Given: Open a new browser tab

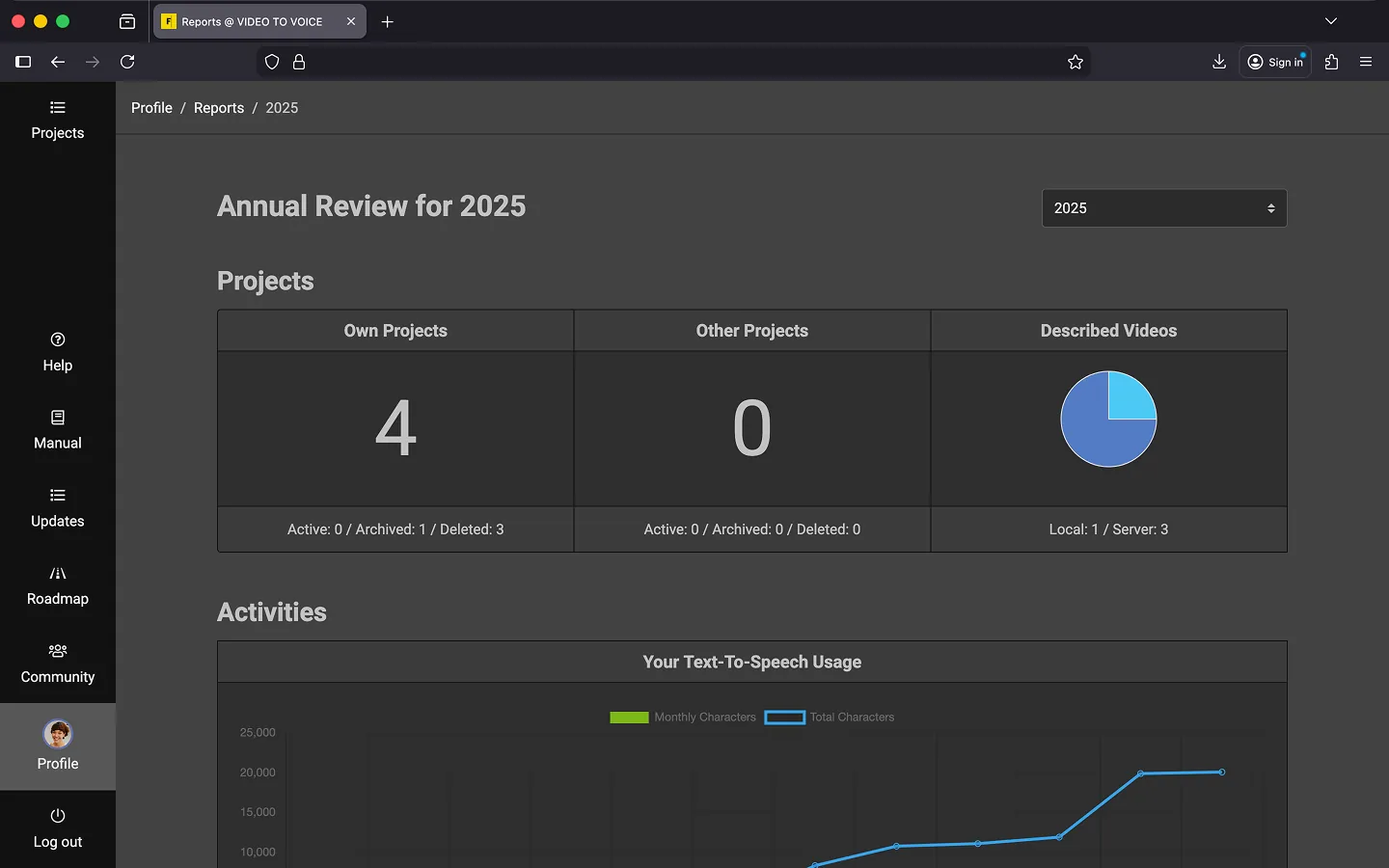Looking at the screenshot, I should click(x=388, y=21).
